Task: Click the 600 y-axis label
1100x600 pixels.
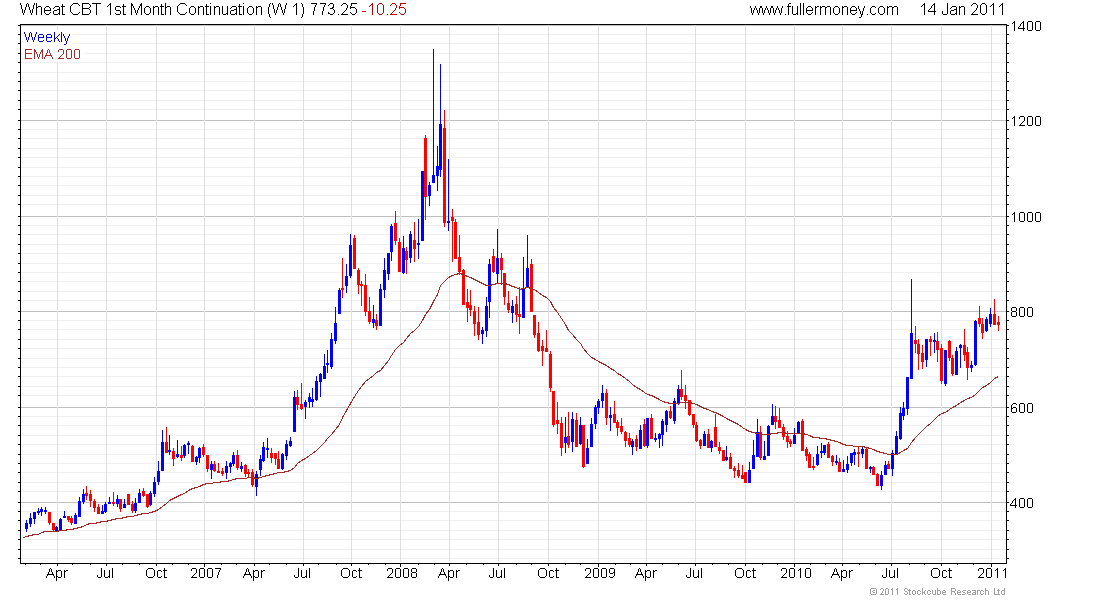Action: pyautogui.click(x=1022, y=408)
